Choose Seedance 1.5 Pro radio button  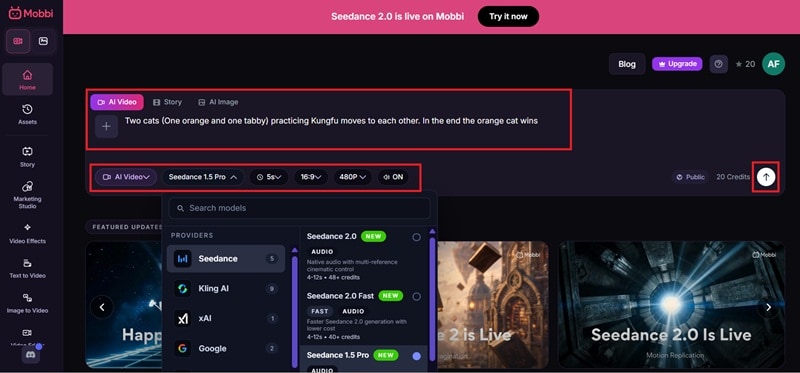coord(416,356)
